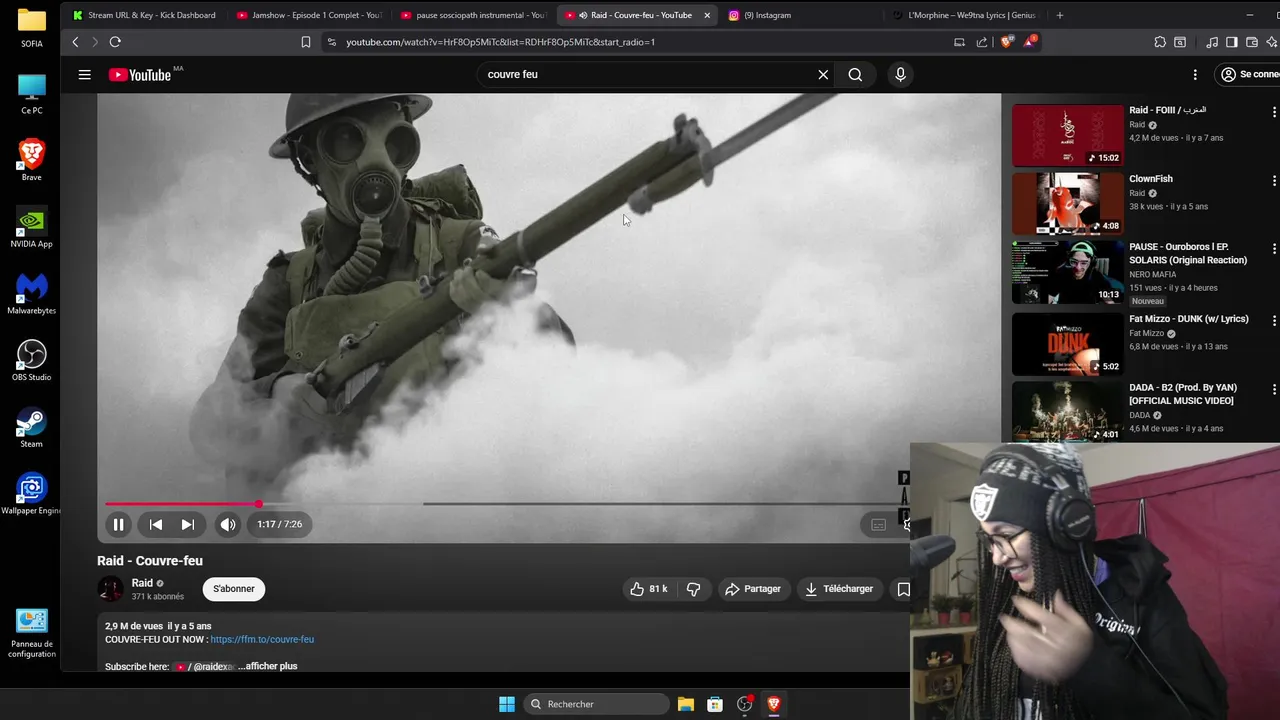Open PAUSE - Ouroboros reaction video title
This screenshot has height=720, width=1280.
click(x=1188, y=253)
